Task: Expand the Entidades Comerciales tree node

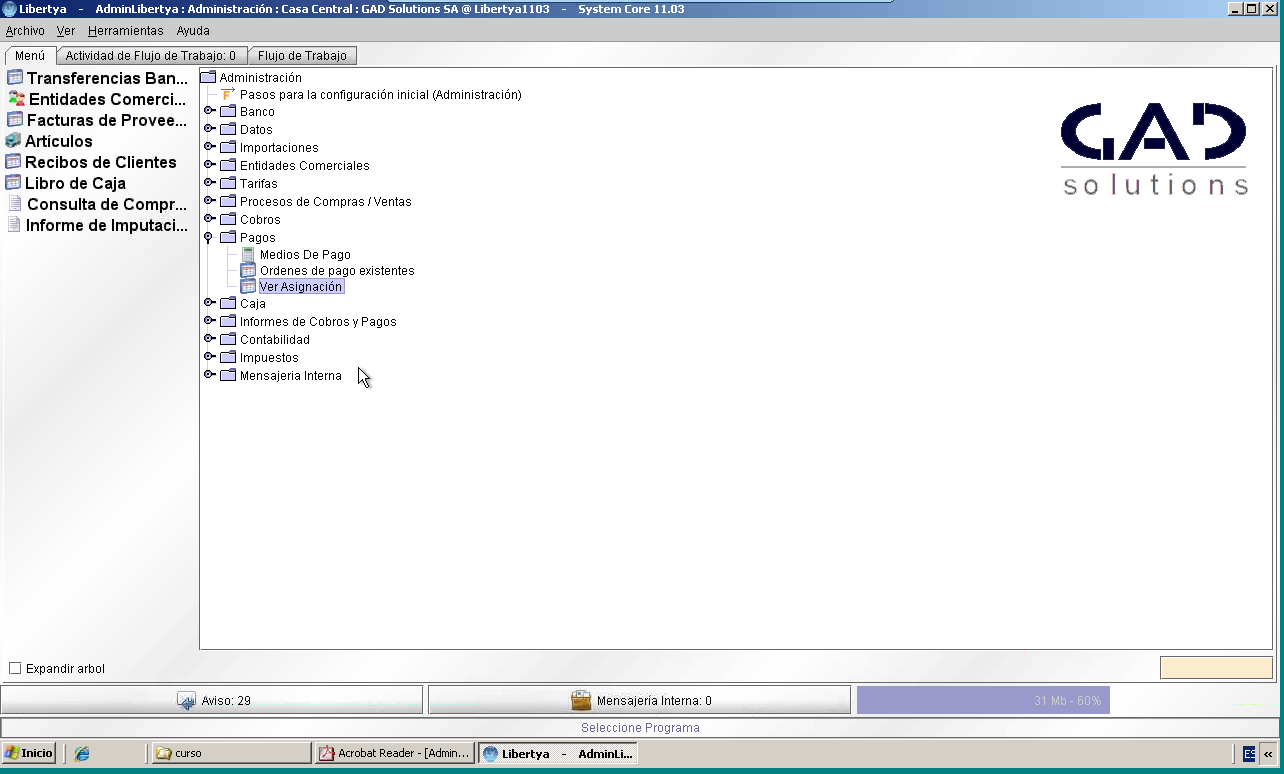Action: click(209, 165)
